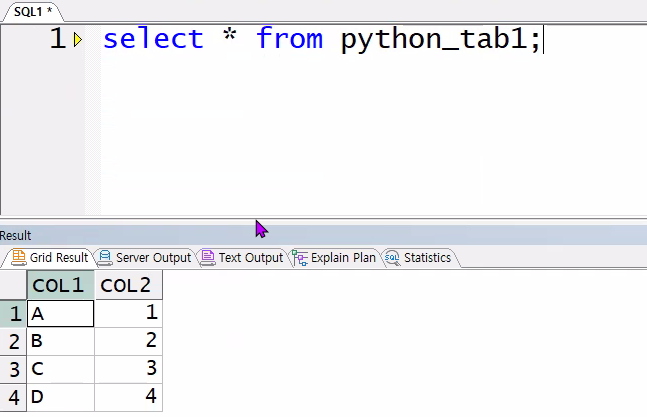The height and width of the screenshot is (417, 647).
Task: Click the Server Output icon
Action: 105,258
